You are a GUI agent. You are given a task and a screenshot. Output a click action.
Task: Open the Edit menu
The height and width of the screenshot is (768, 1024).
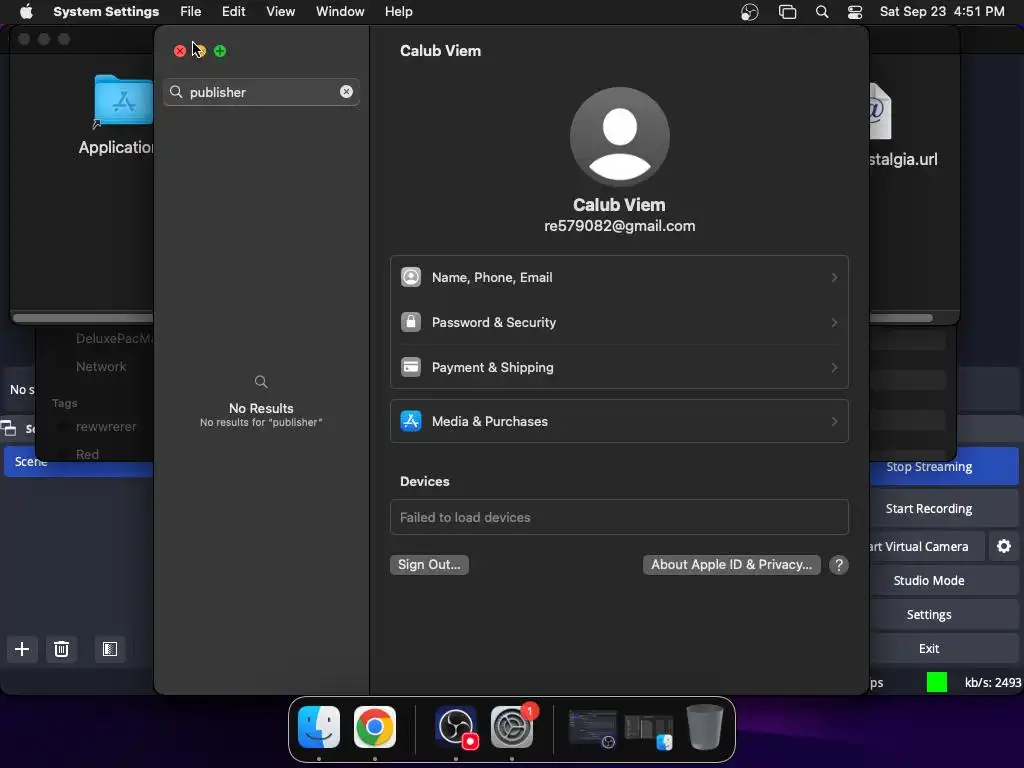233,12
